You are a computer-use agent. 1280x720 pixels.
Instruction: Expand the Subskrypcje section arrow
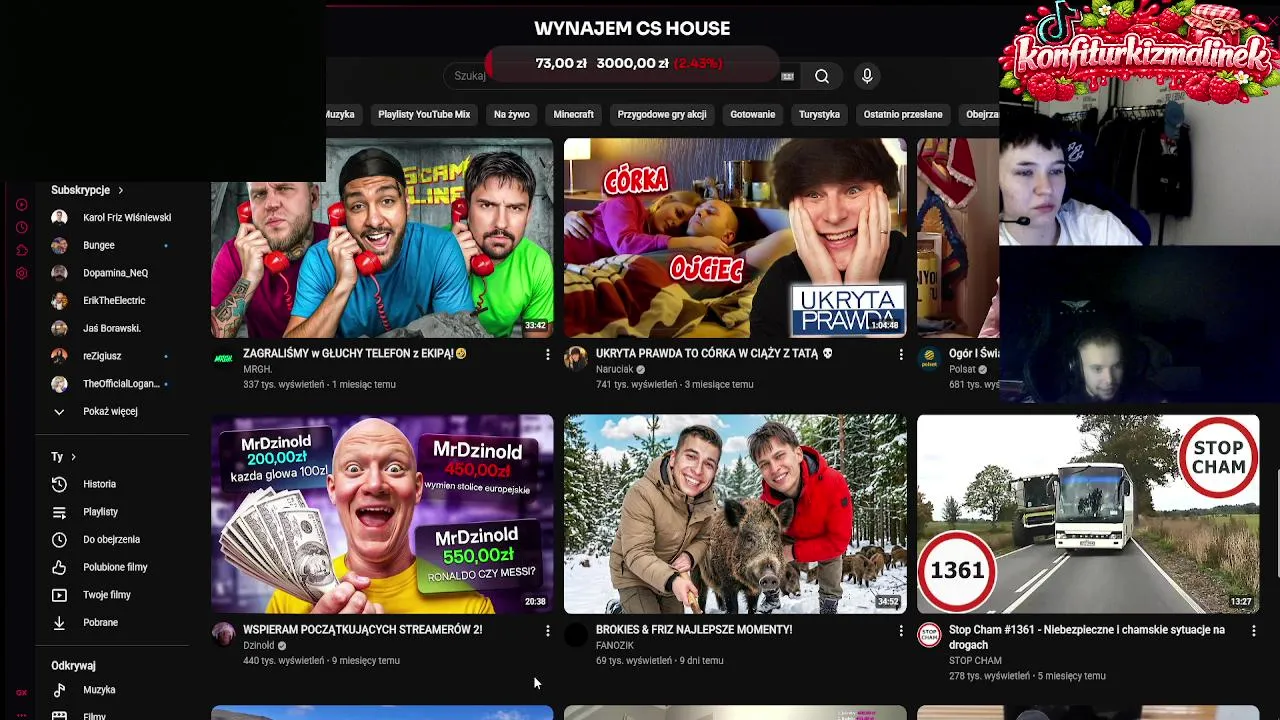click(120, 190)
